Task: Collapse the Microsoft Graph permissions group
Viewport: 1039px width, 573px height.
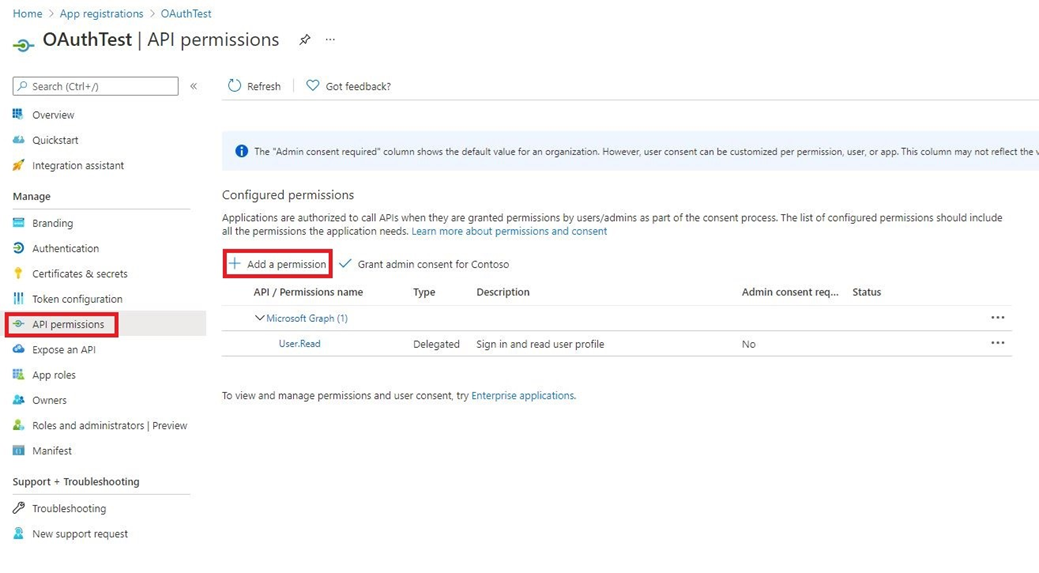Action: click(260, 318)
